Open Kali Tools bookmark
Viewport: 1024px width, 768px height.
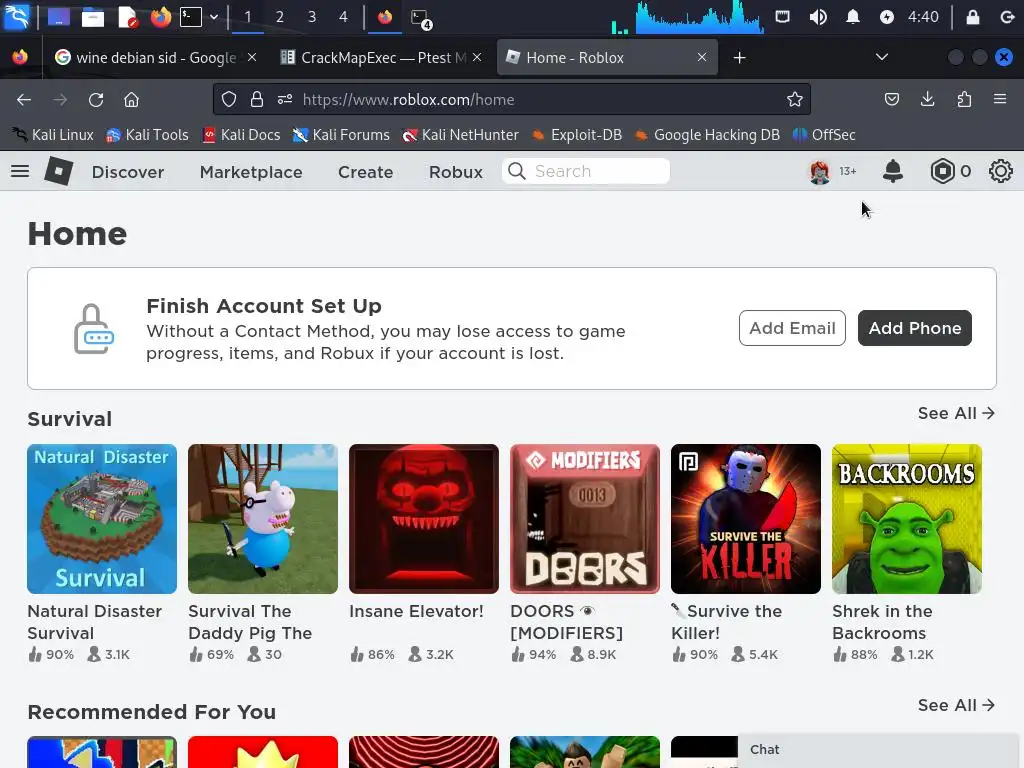pos(148,135)
